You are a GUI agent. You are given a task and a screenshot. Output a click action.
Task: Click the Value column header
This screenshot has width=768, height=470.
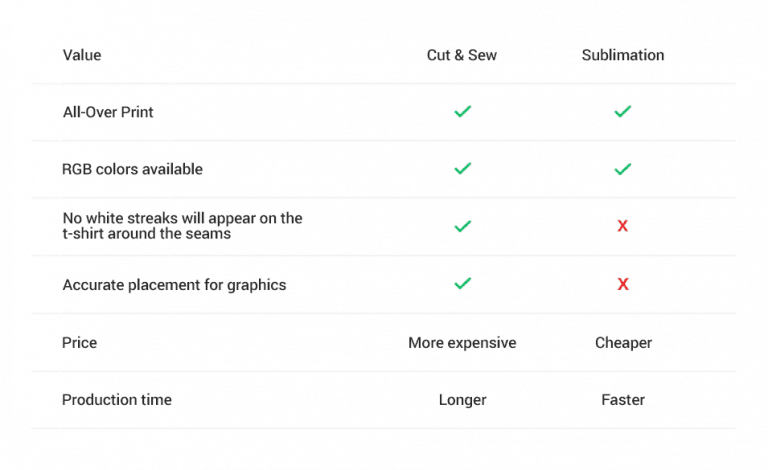coord(82,55)
